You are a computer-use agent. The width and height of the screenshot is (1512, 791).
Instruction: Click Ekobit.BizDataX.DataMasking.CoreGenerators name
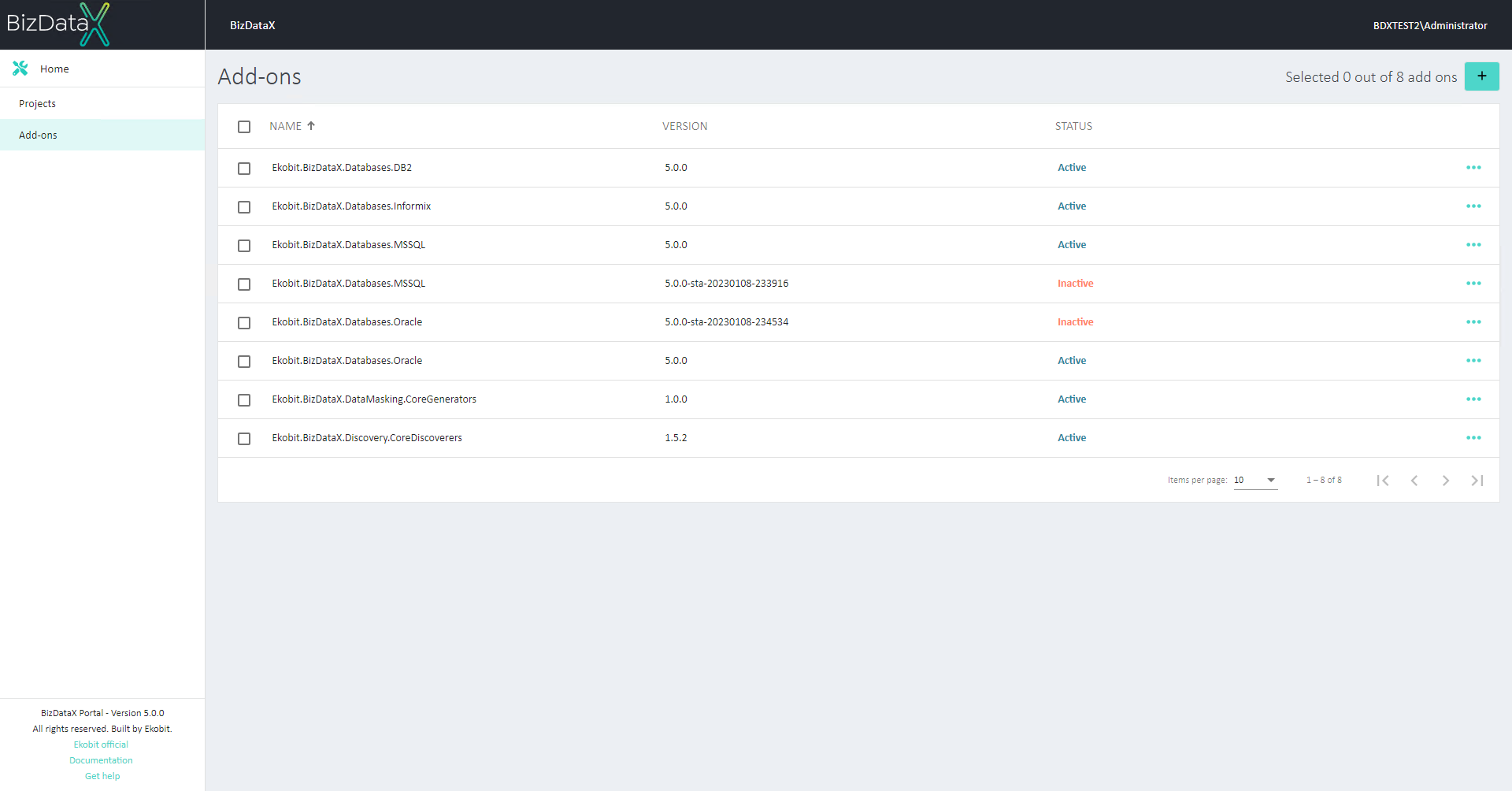click(x=374, y=399)
